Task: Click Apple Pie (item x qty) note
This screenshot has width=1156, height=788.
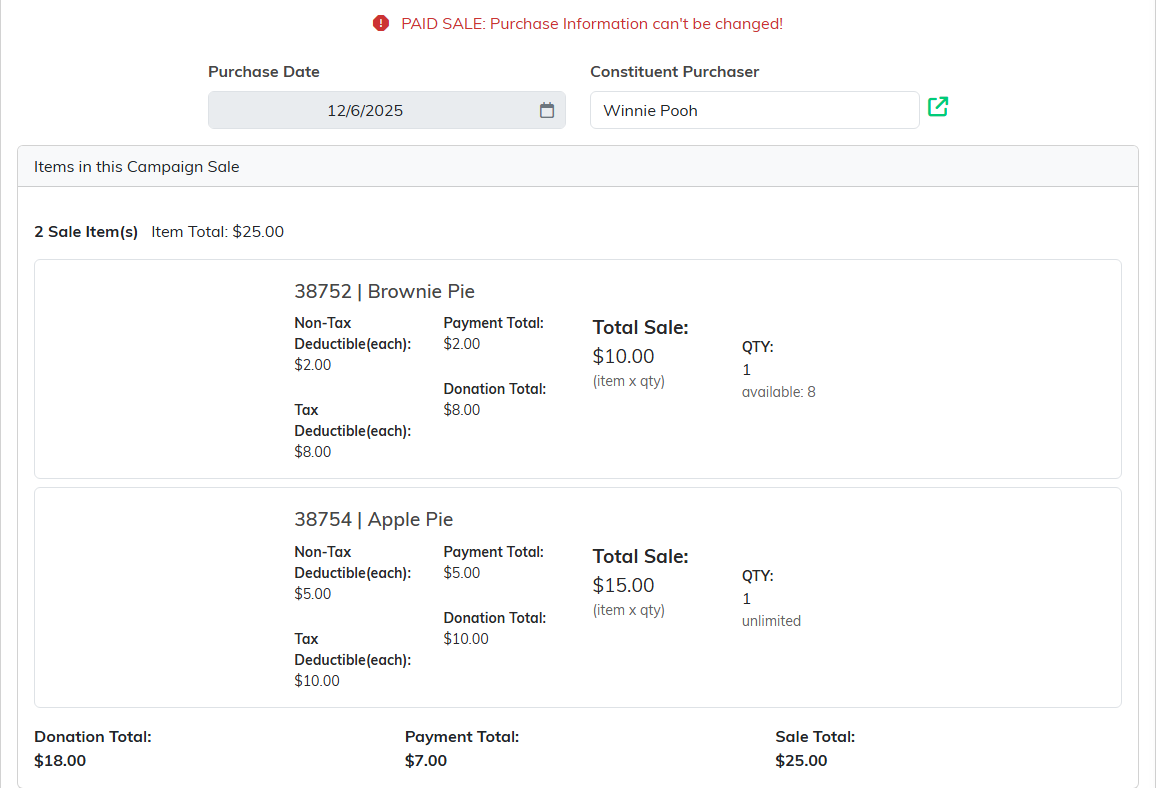Action: point(628,610)
